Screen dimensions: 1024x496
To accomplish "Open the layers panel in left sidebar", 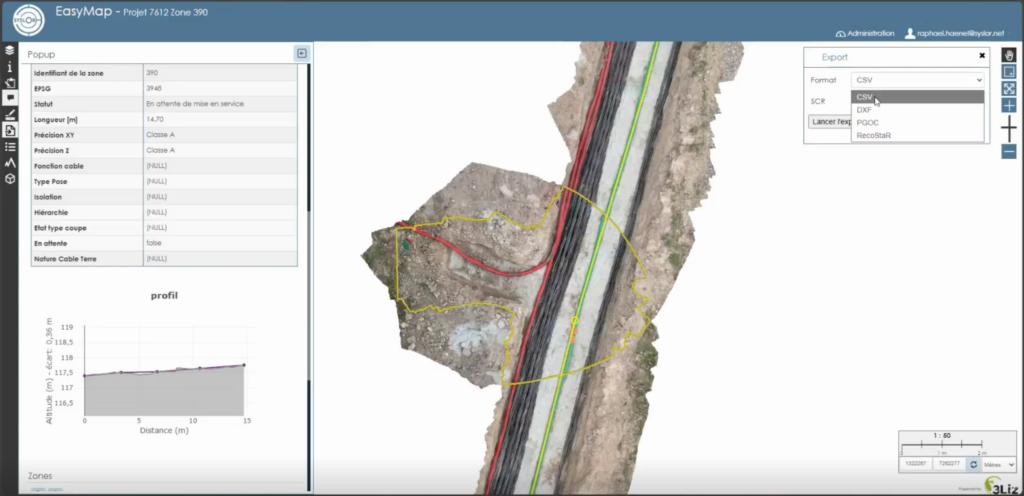I will coord(9,49).
